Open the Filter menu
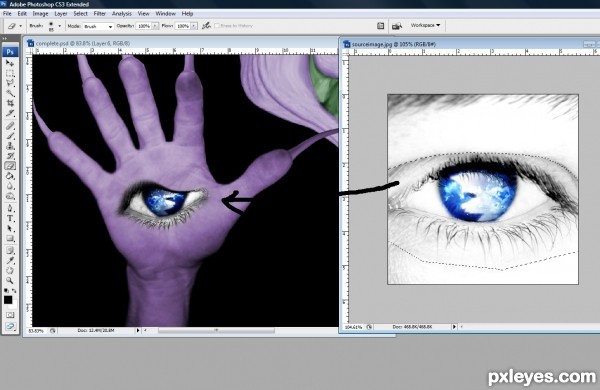Image resolution: width=600 pixels, height=390 pixels. click(99, 13)
